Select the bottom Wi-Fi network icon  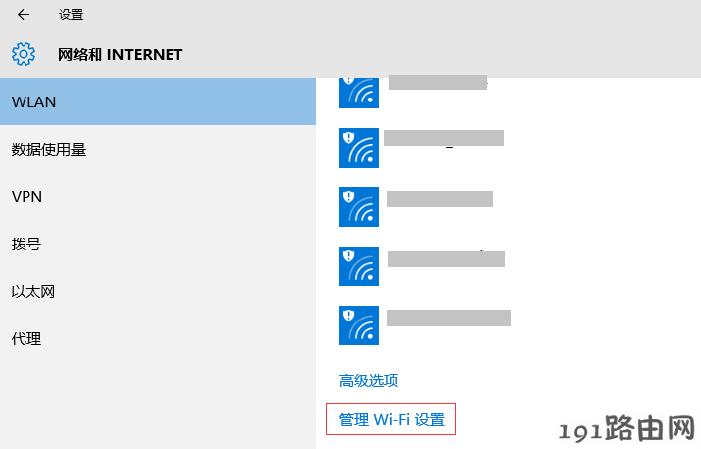tap(359, 326)
